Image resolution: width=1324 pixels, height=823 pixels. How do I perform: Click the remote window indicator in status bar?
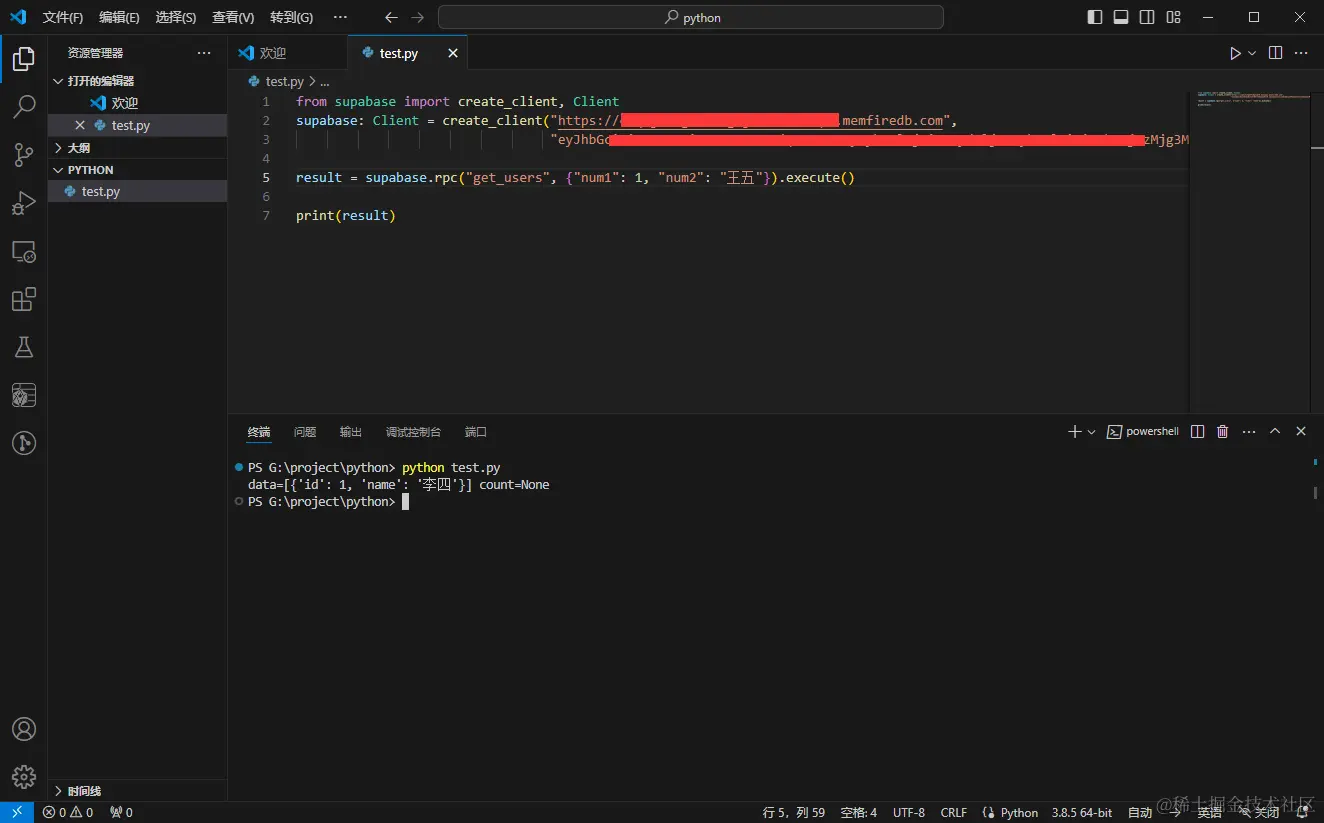point(17,812)
